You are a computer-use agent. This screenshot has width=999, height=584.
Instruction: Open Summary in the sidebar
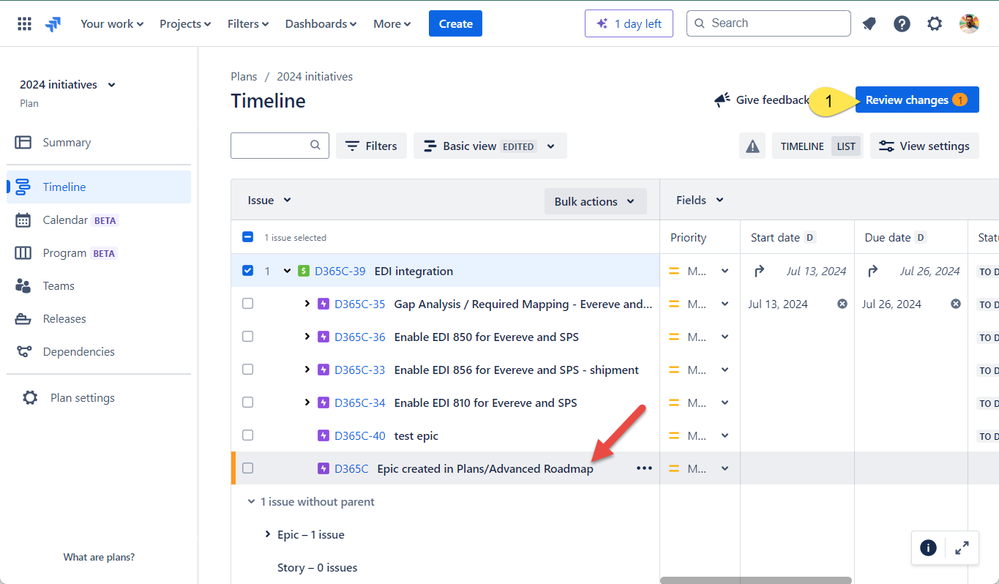click(x=99, y=143)
